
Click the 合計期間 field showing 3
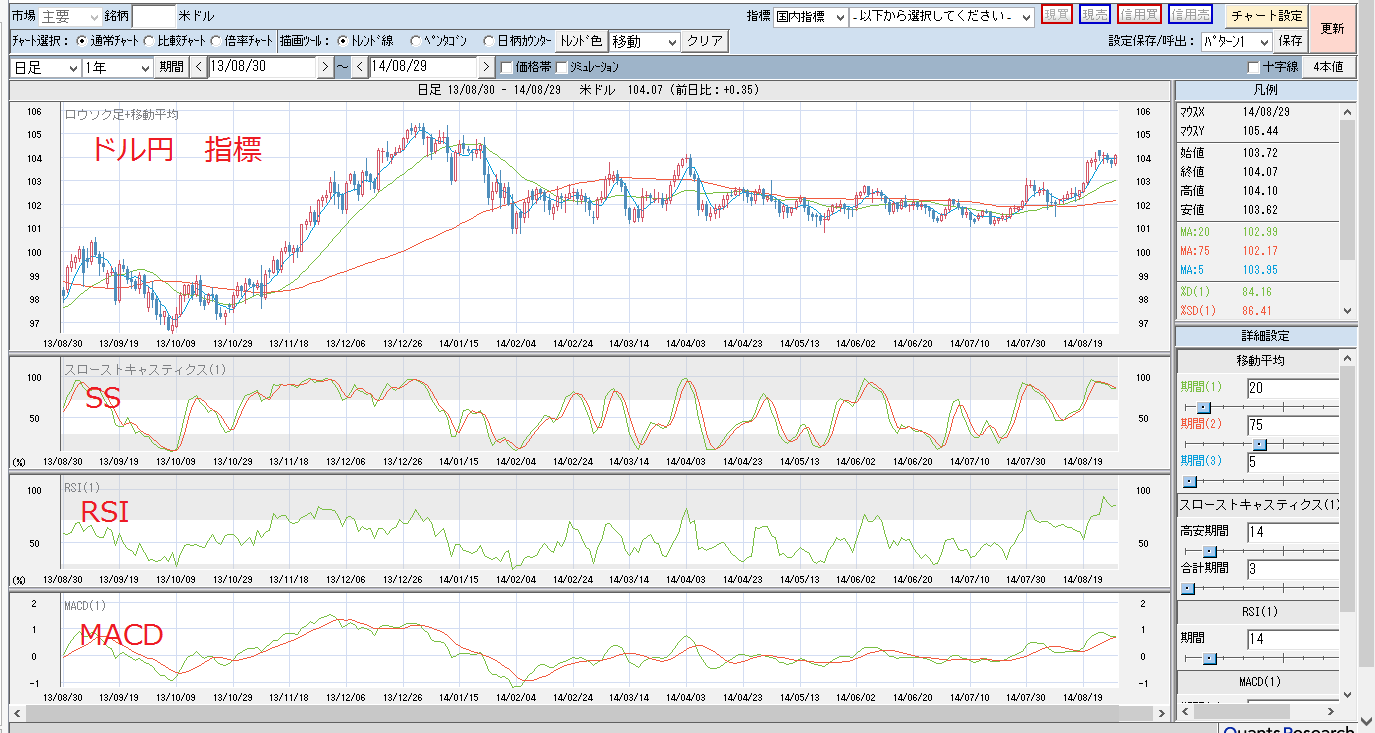point(1293,569)
